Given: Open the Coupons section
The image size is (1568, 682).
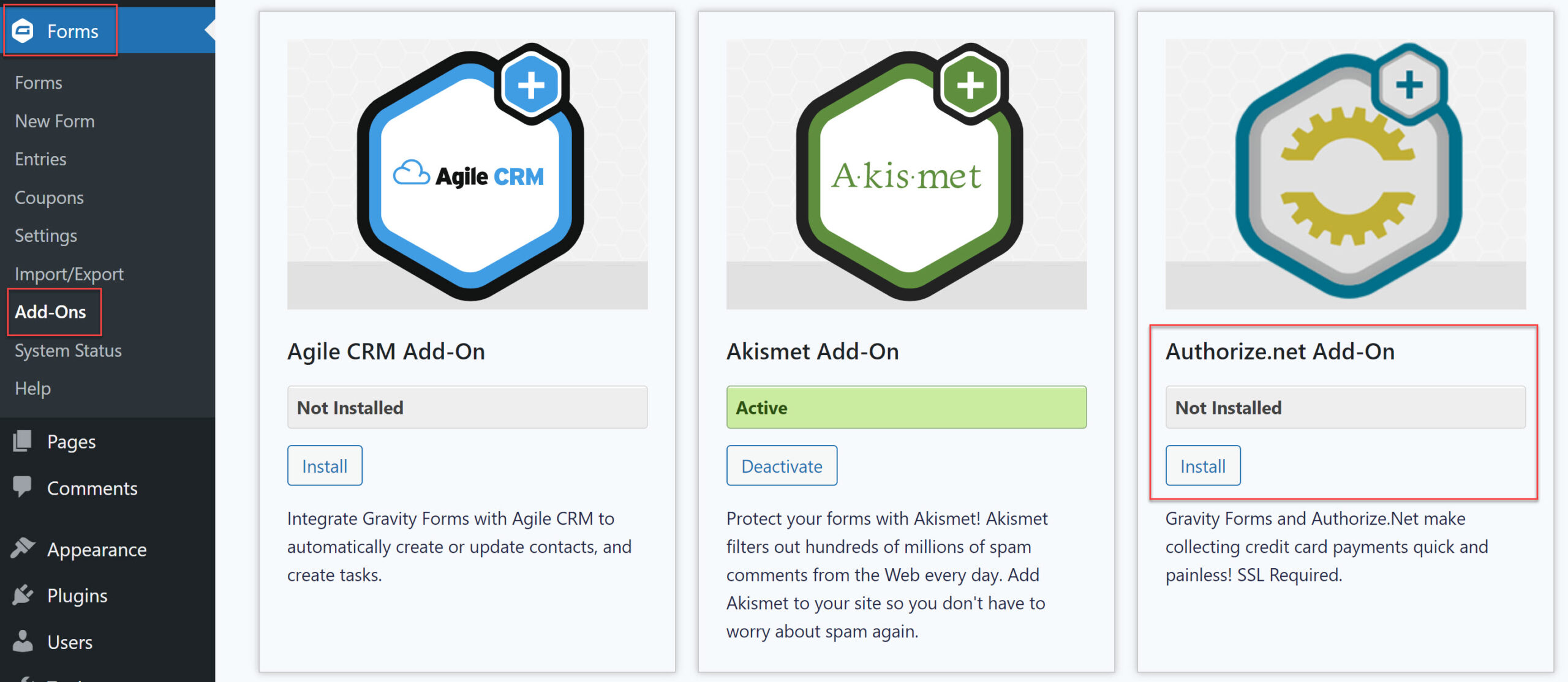Looking at the screenshot, I should [48, 197].
